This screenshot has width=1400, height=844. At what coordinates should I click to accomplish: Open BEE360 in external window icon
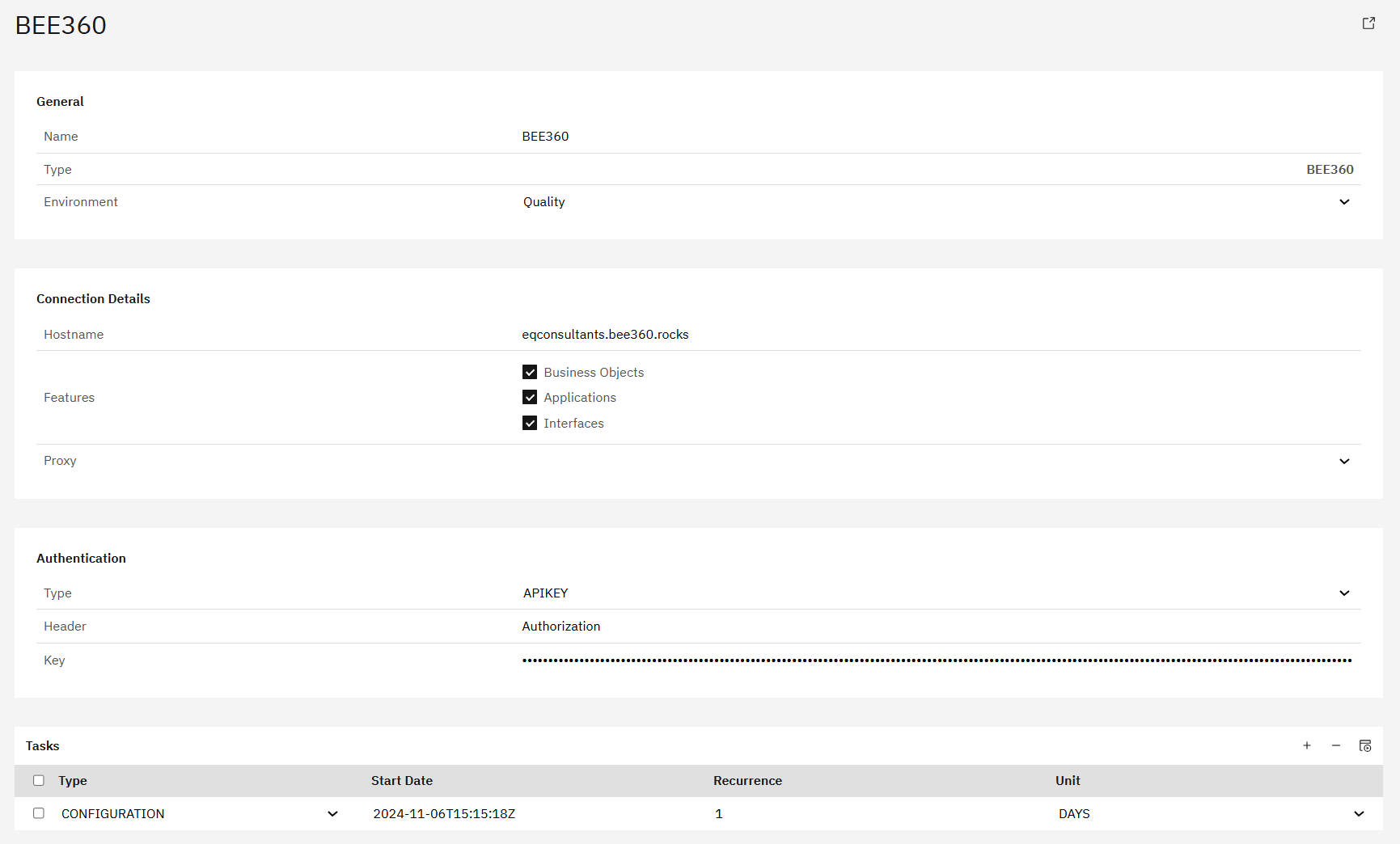pos(1368,23)
